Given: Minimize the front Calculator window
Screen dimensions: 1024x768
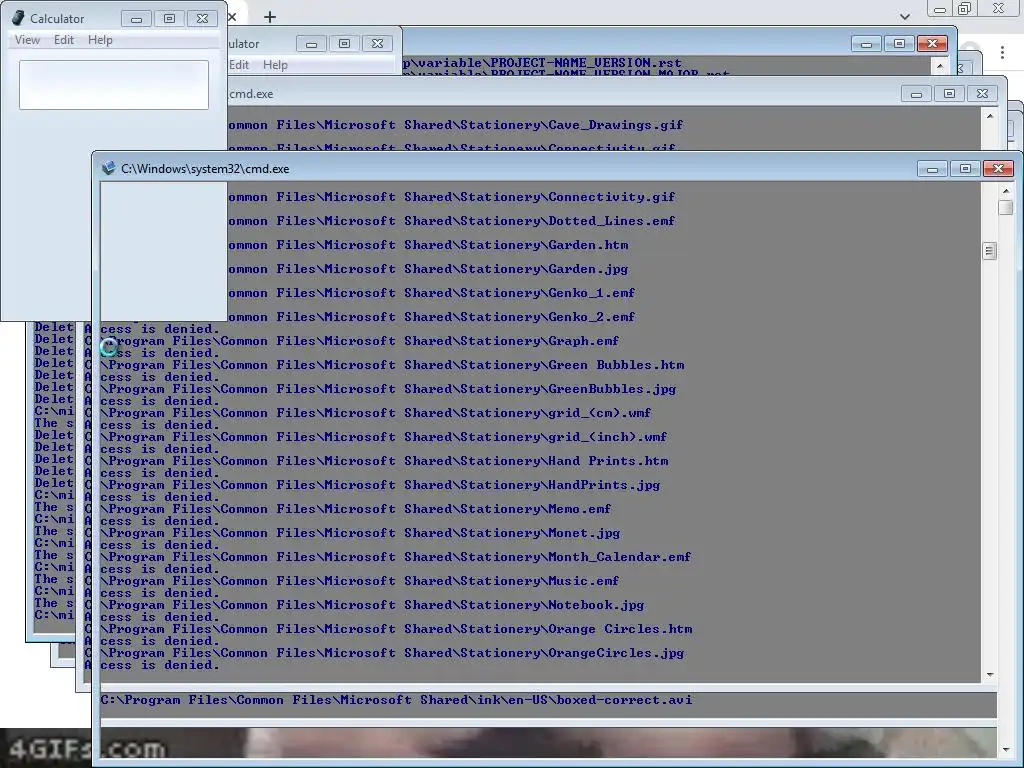Looking at the screenshot, I should pyautogui.click(x=136, y=19).
